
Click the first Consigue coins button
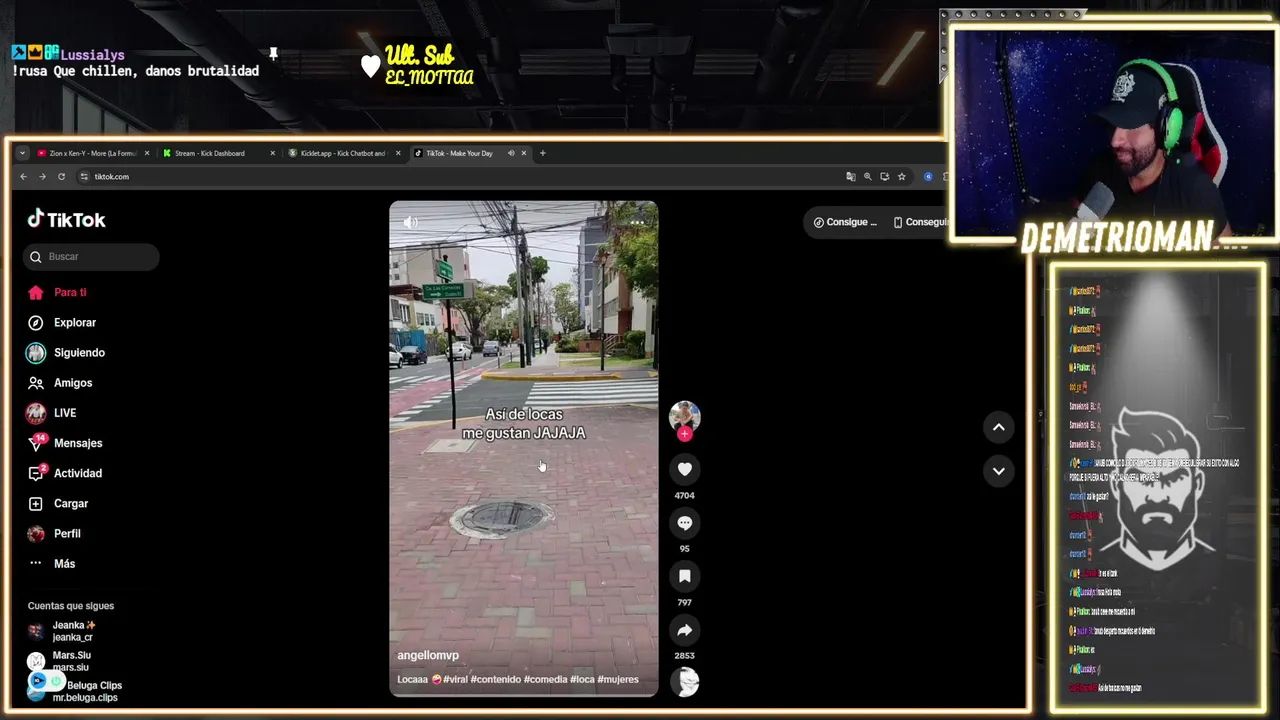point(845,222)
